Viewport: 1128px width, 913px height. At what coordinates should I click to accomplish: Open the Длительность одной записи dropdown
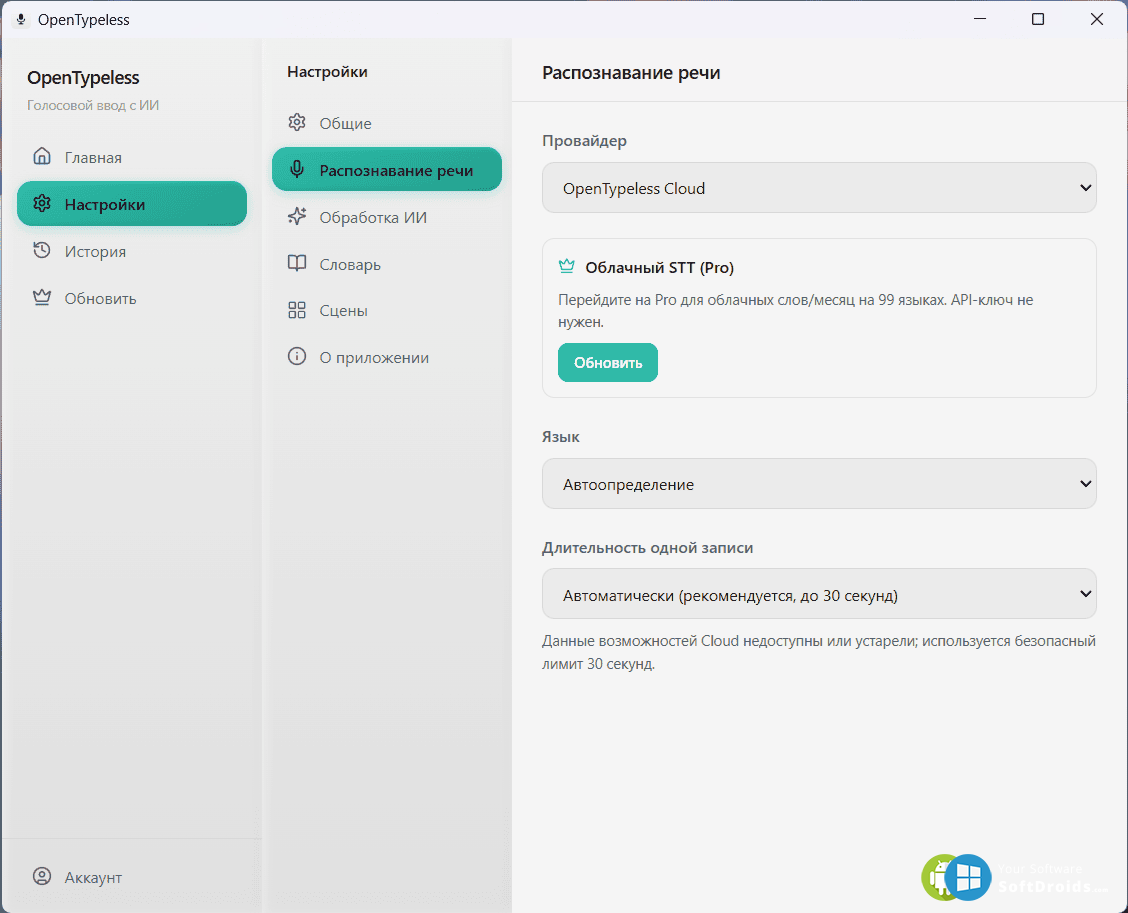tap(819, 594)
